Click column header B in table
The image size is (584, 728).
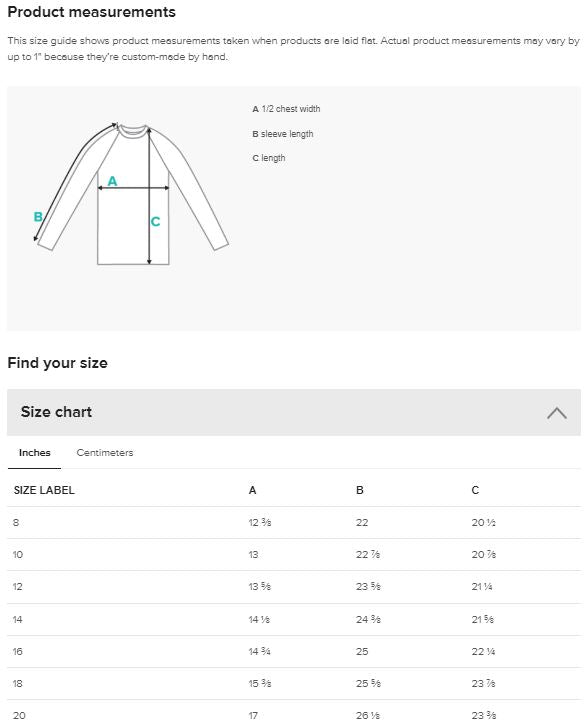coord(360,490)
